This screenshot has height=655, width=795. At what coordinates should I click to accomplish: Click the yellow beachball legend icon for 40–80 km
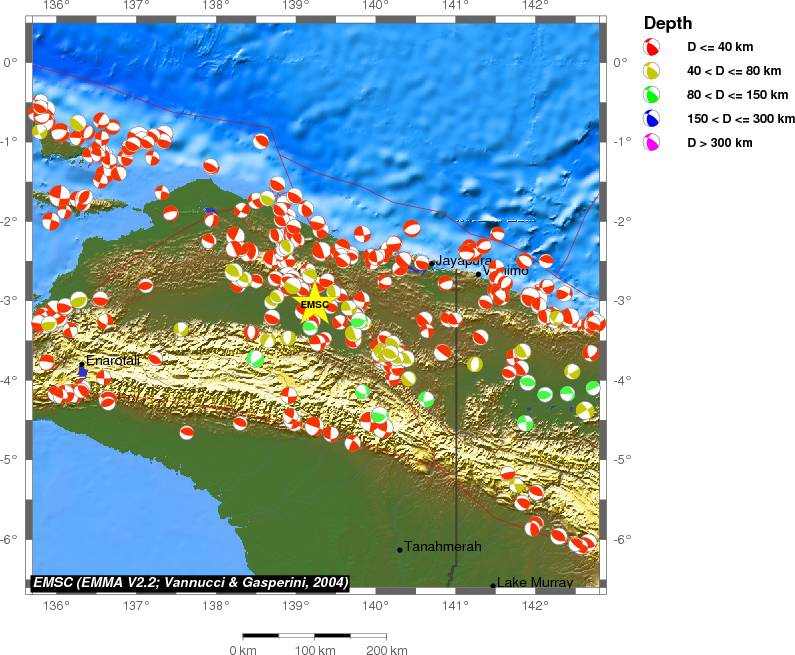[652, 71]
